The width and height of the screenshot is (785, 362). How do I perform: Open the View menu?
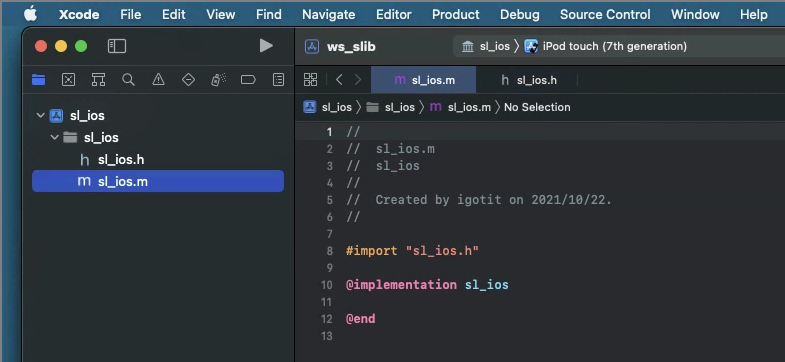tap(221, 15)
